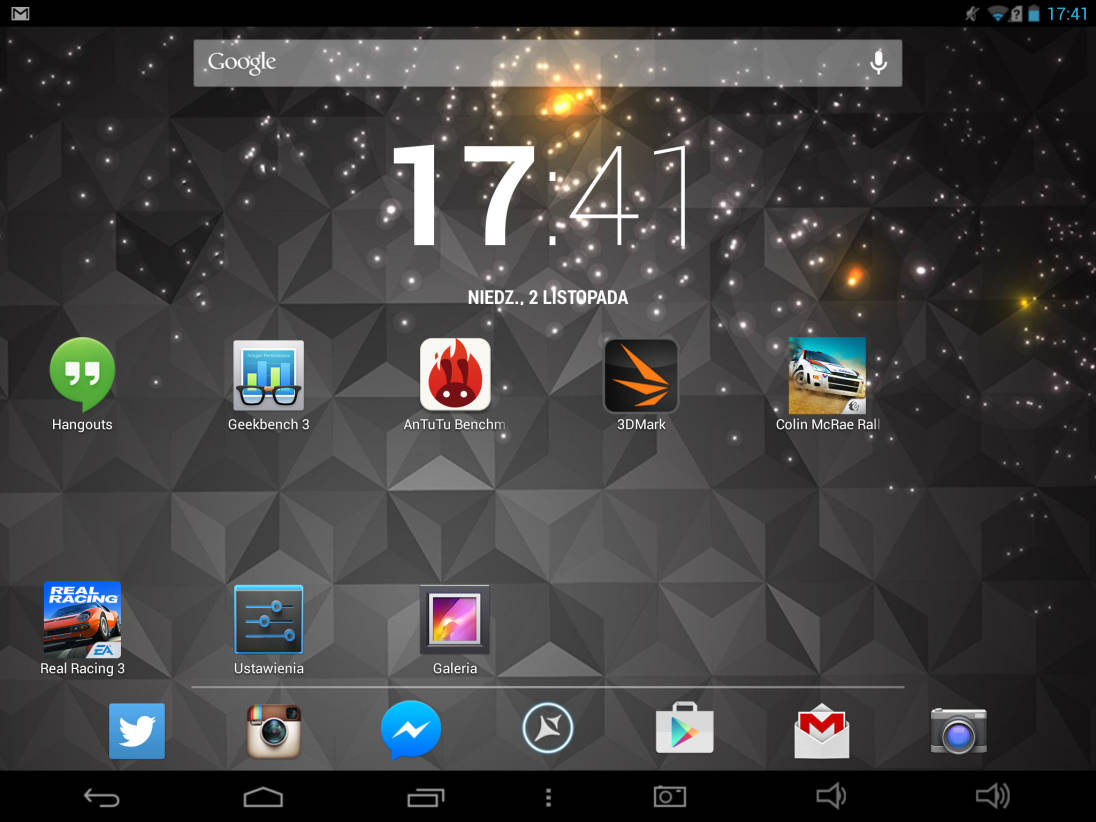This screenshot has width=1096, height=822.
Task: Open Gmail from the dock
Action: click(822, 730)
